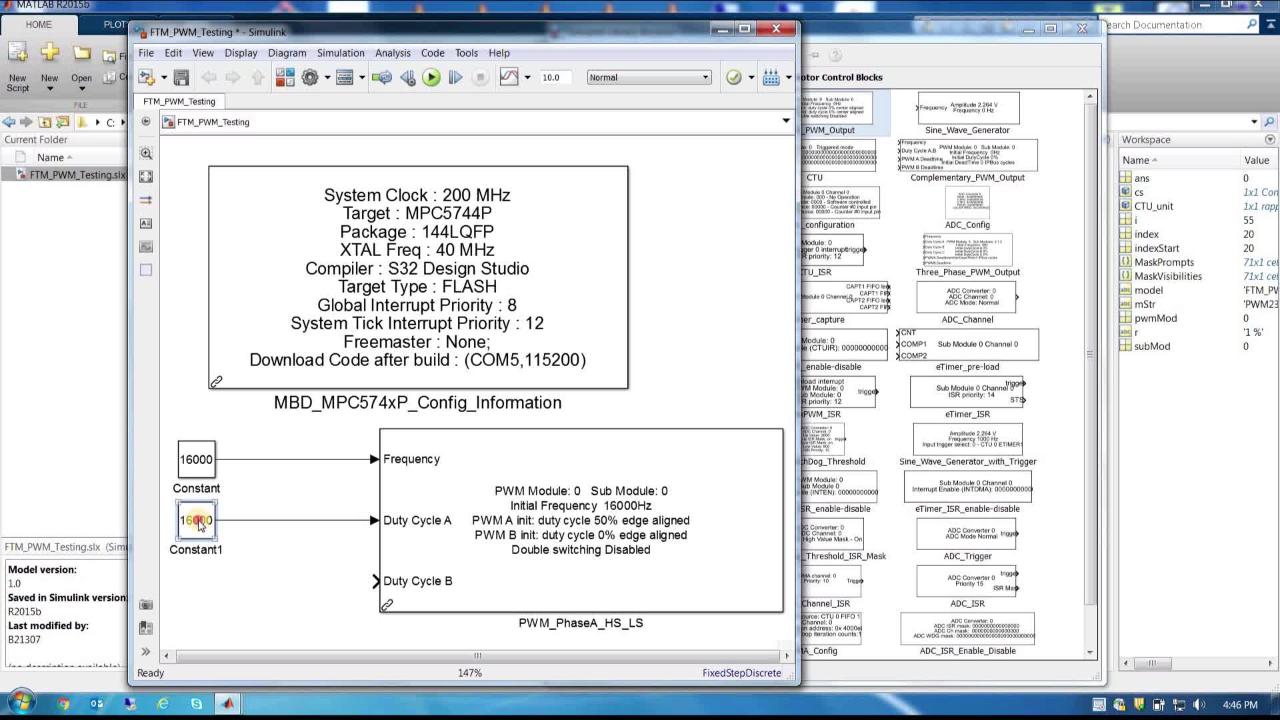
Task: Expand the FTM_PWM_Testing breadcrumb path dropdown
Action: (786, 122)
